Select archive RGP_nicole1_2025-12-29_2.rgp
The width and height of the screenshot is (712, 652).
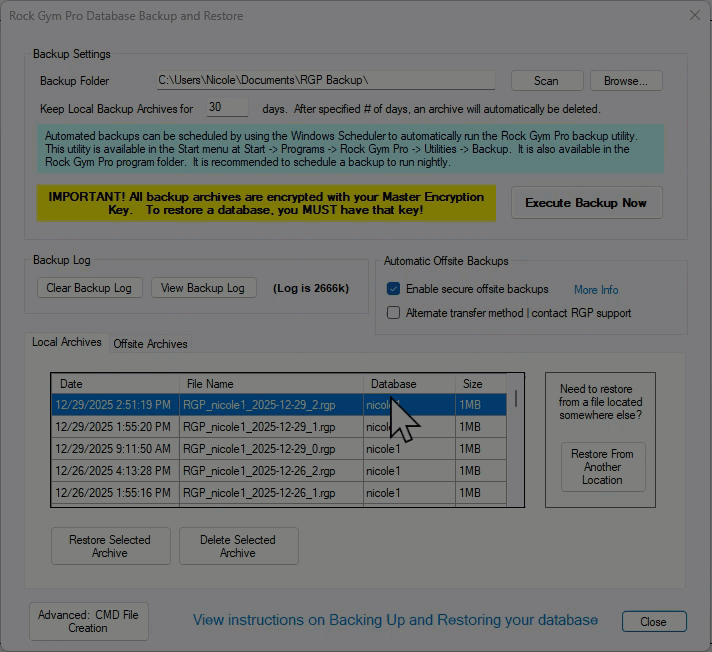(x=259, y=405)
